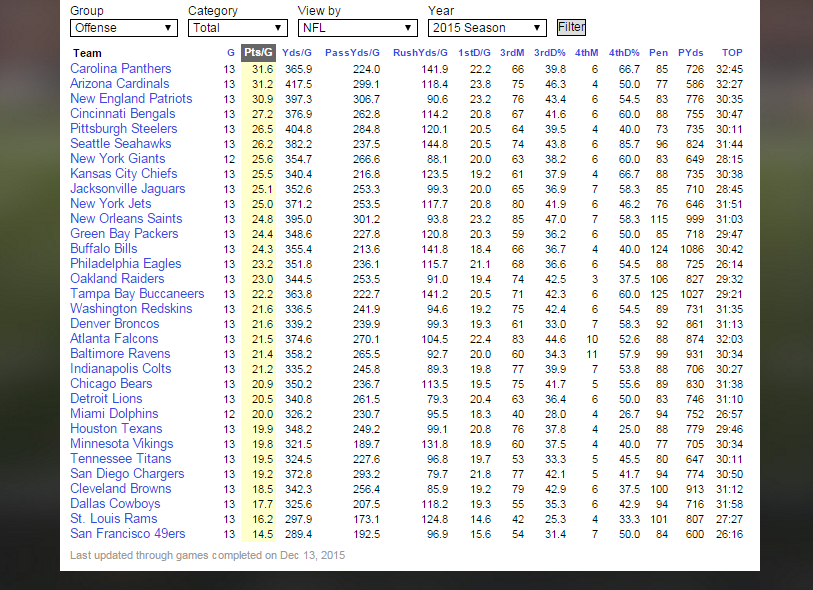Open Carolina Panthers team link
Screen dimensions: 813x590
coord(121,68)
